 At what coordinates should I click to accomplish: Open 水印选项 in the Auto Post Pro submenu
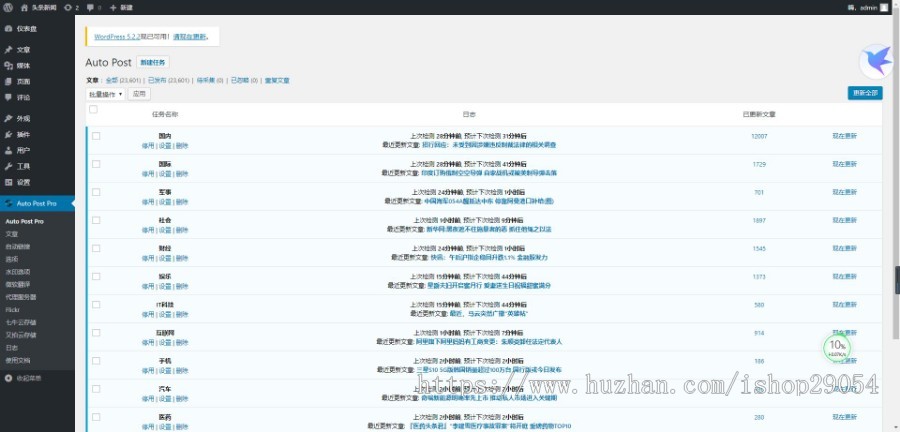pos(18,272)
